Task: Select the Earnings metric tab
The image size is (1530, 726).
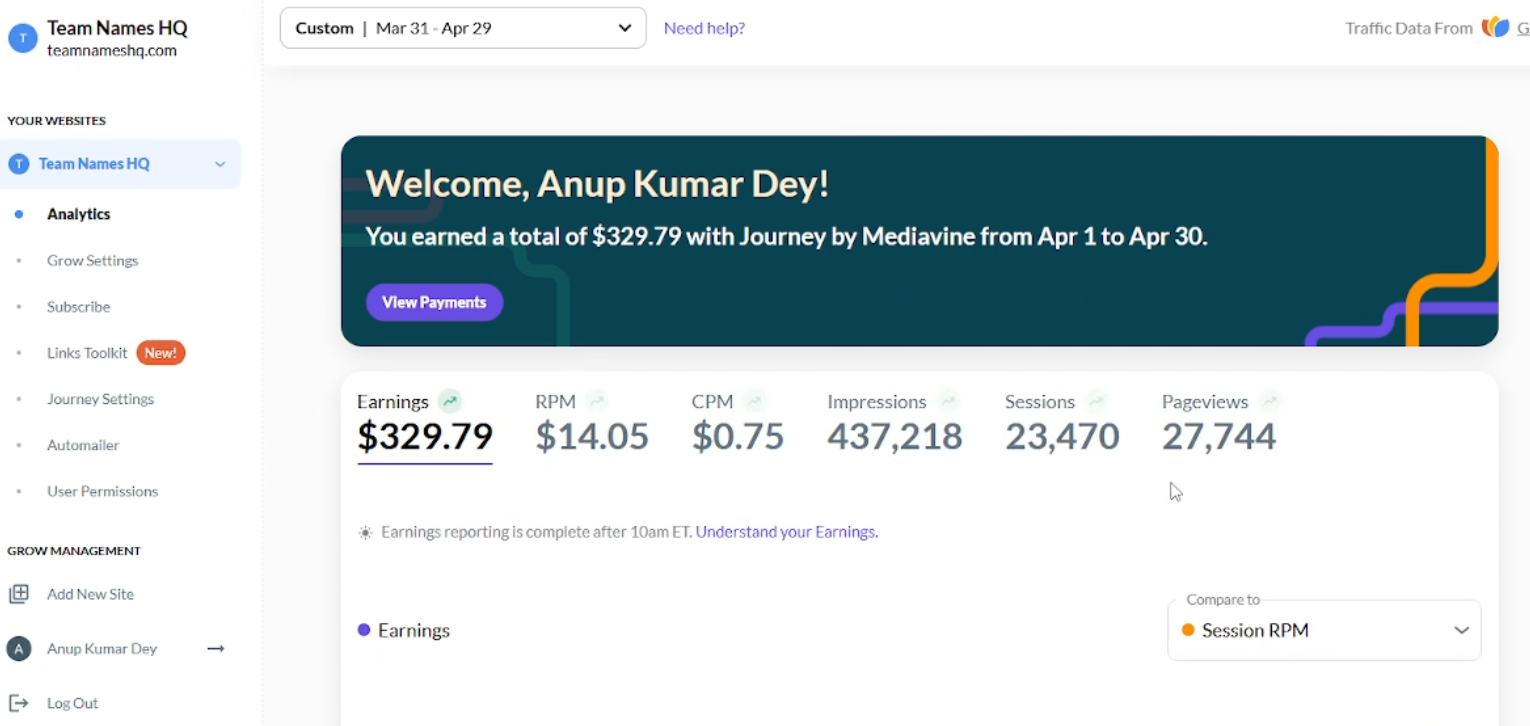Action: (x=425, y=425)
